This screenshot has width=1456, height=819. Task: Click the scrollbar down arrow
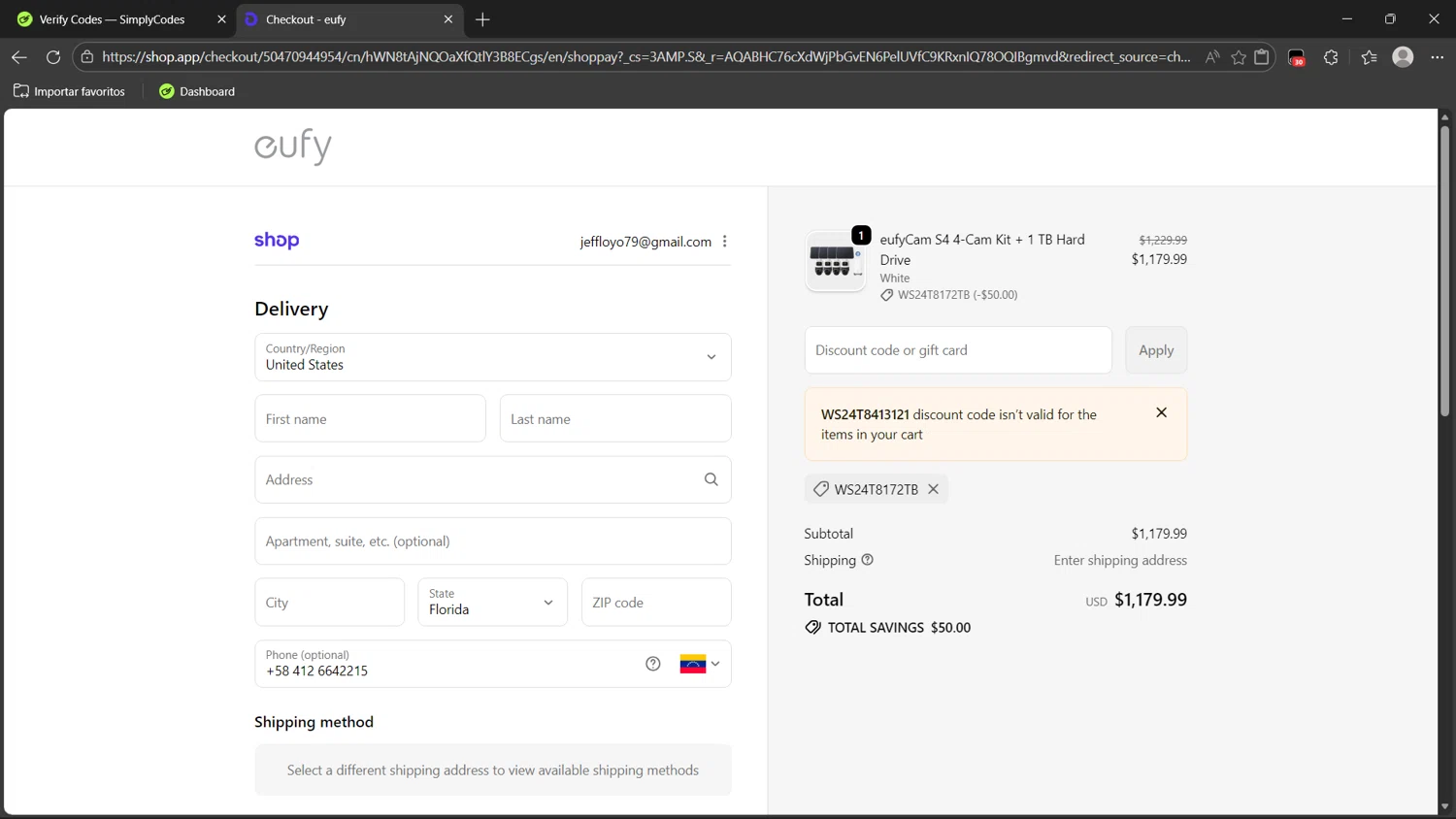pyautogui.click(x=1444, y=806)
